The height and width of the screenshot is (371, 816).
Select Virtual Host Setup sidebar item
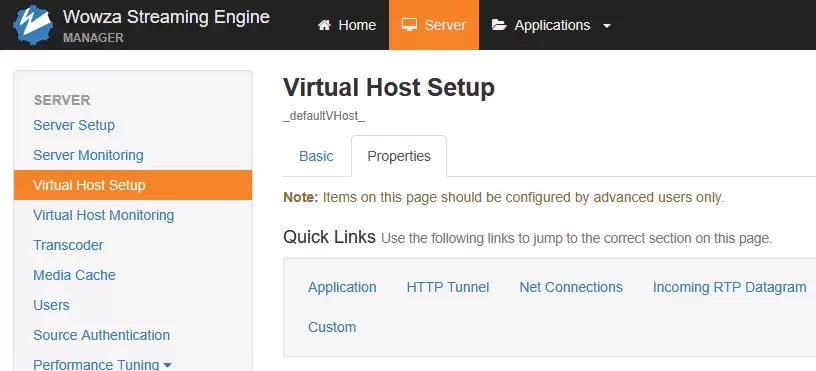tap(133, 185)
